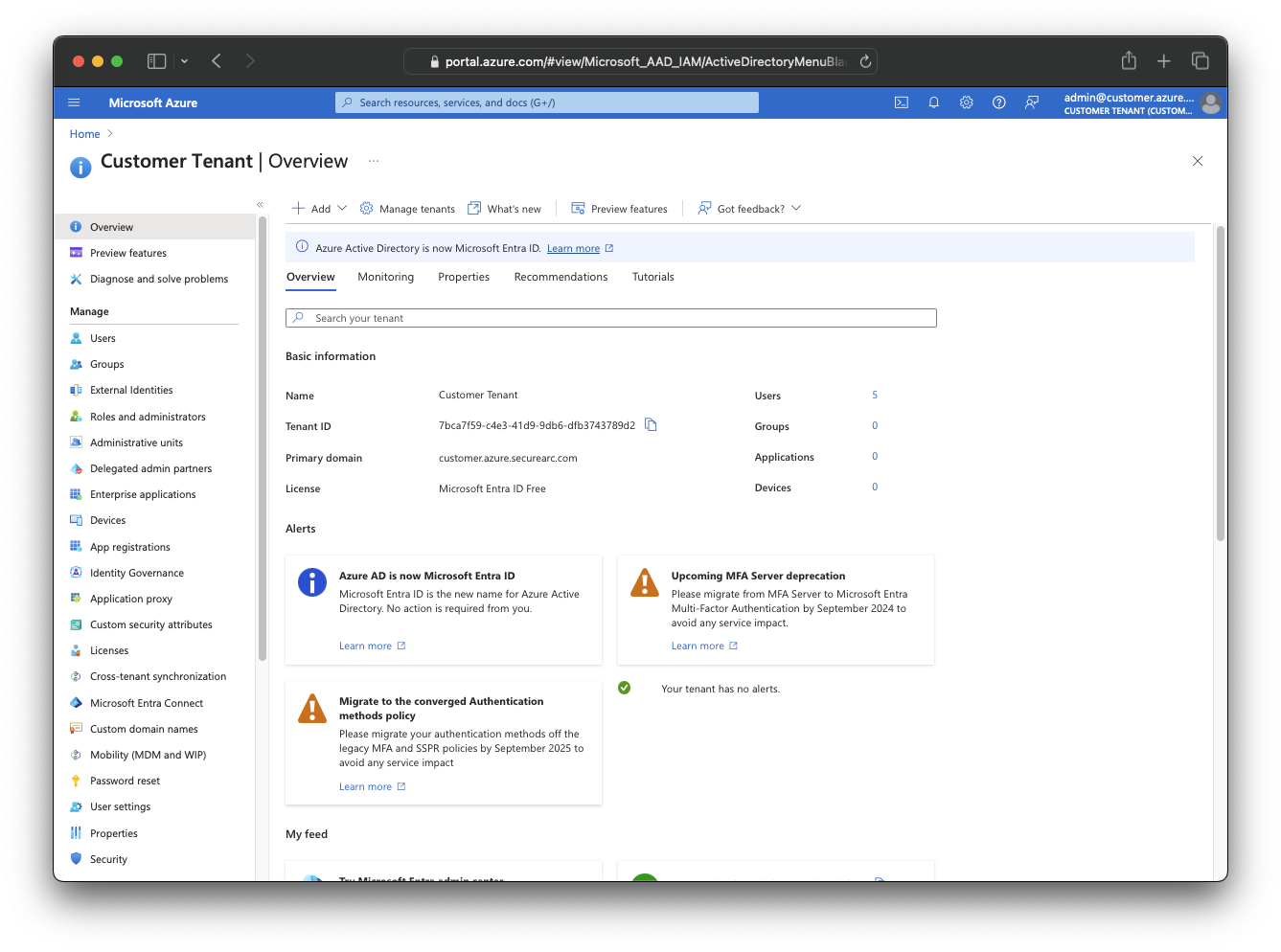Open the Azure portal hamburger menu
The image size is (1281, 952).
click(x=74, y=102)
